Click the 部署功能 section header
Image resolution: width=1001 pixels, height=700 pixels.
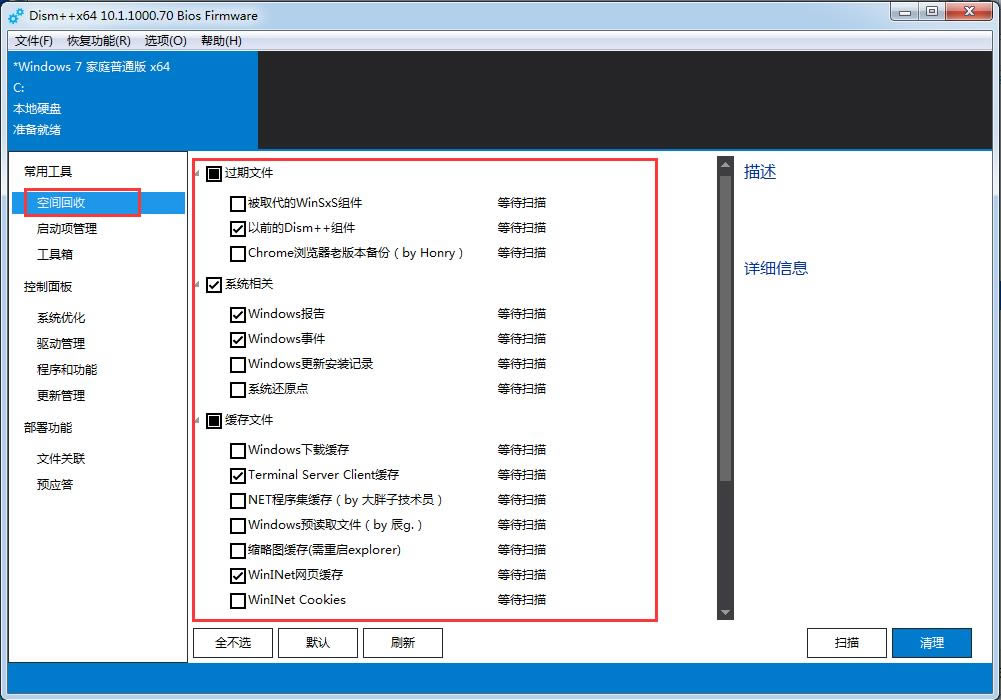(x=48, y=428)
